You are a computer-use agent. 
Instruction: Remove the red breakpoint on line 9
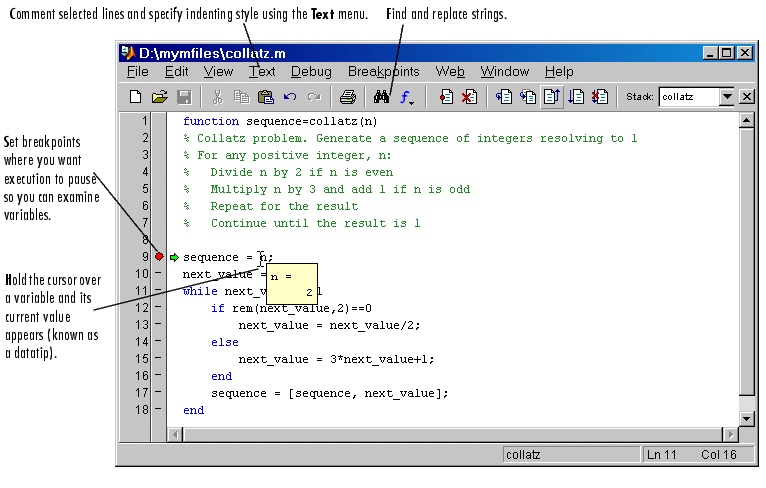click(x=159, y=256)
